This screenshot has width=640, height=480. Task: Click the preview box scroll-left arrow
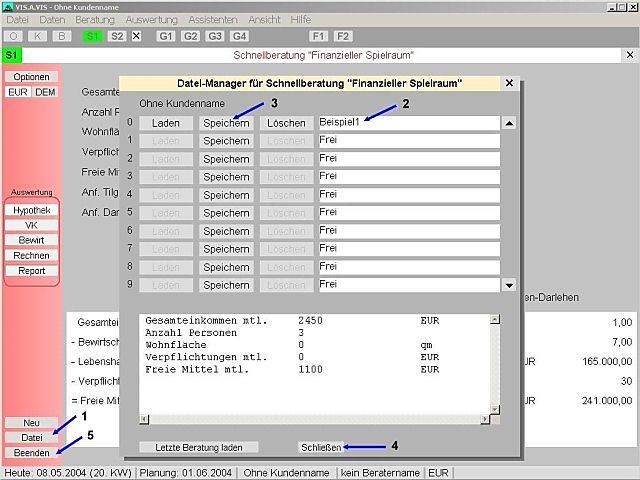[144, 419]
